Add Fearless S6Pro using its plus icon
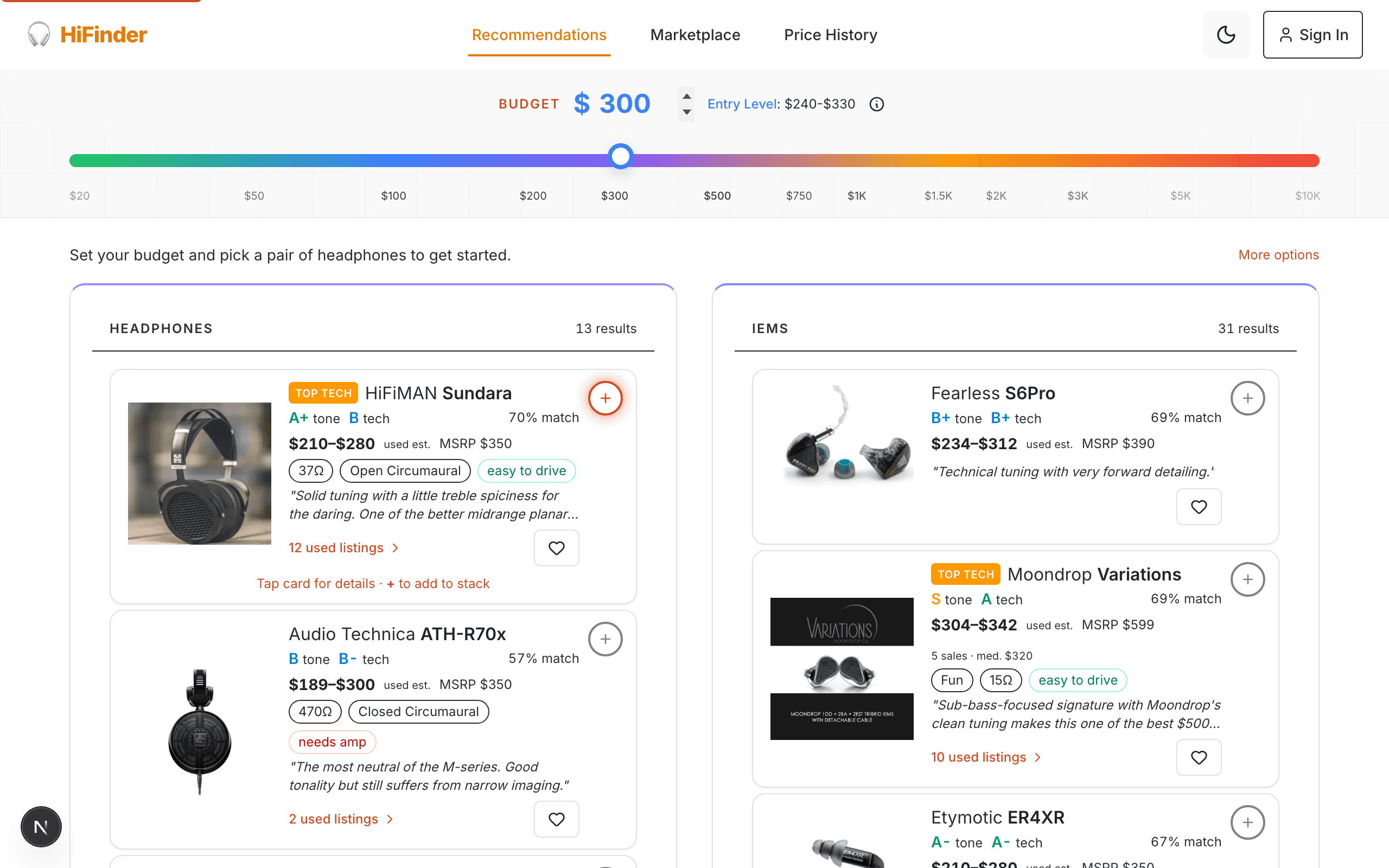This screenshot has height=868, width=1389. (1248, 398)
